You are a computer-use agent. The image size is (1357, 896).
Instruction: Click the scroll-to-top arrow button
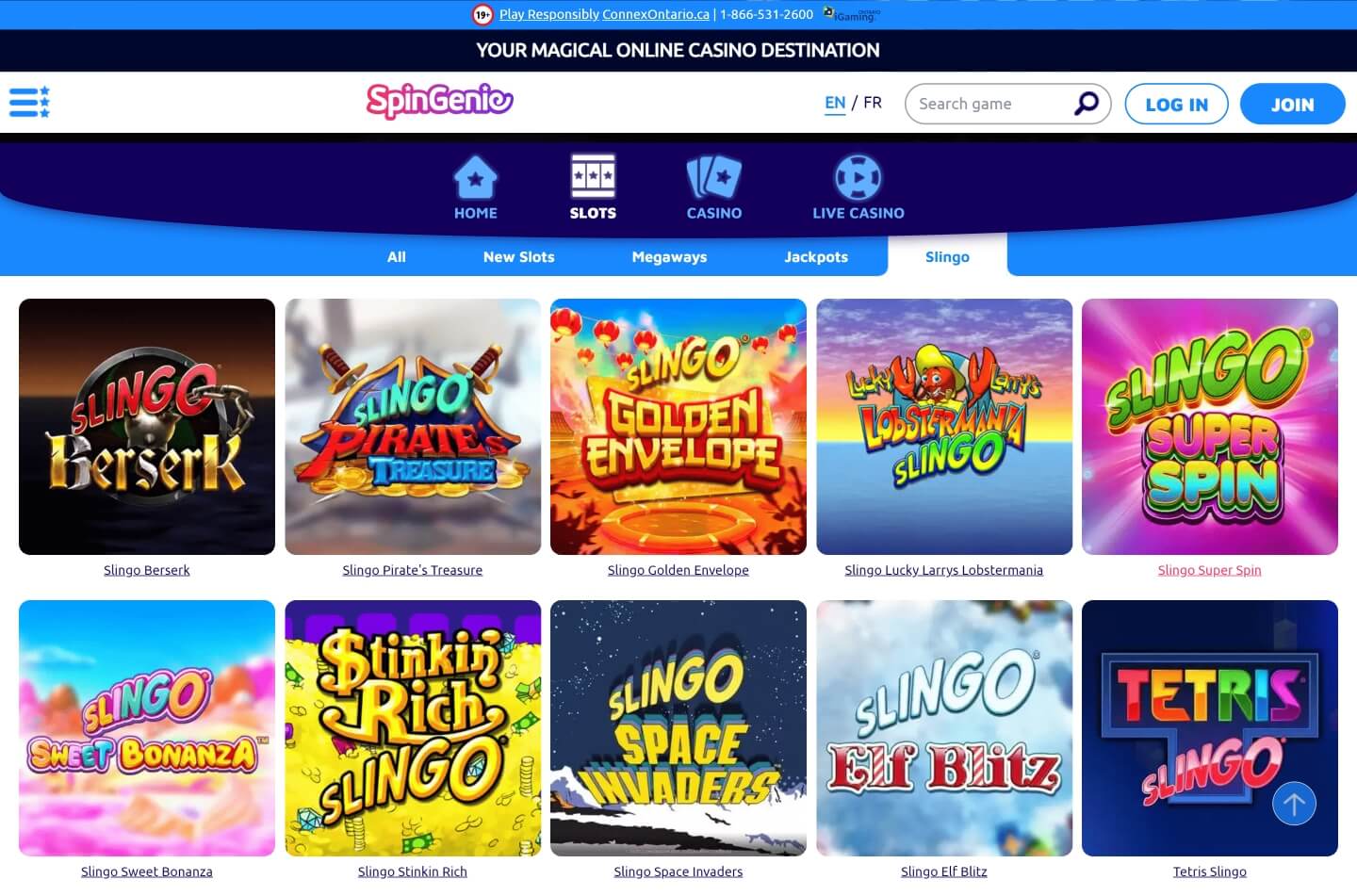point(1294,804)
